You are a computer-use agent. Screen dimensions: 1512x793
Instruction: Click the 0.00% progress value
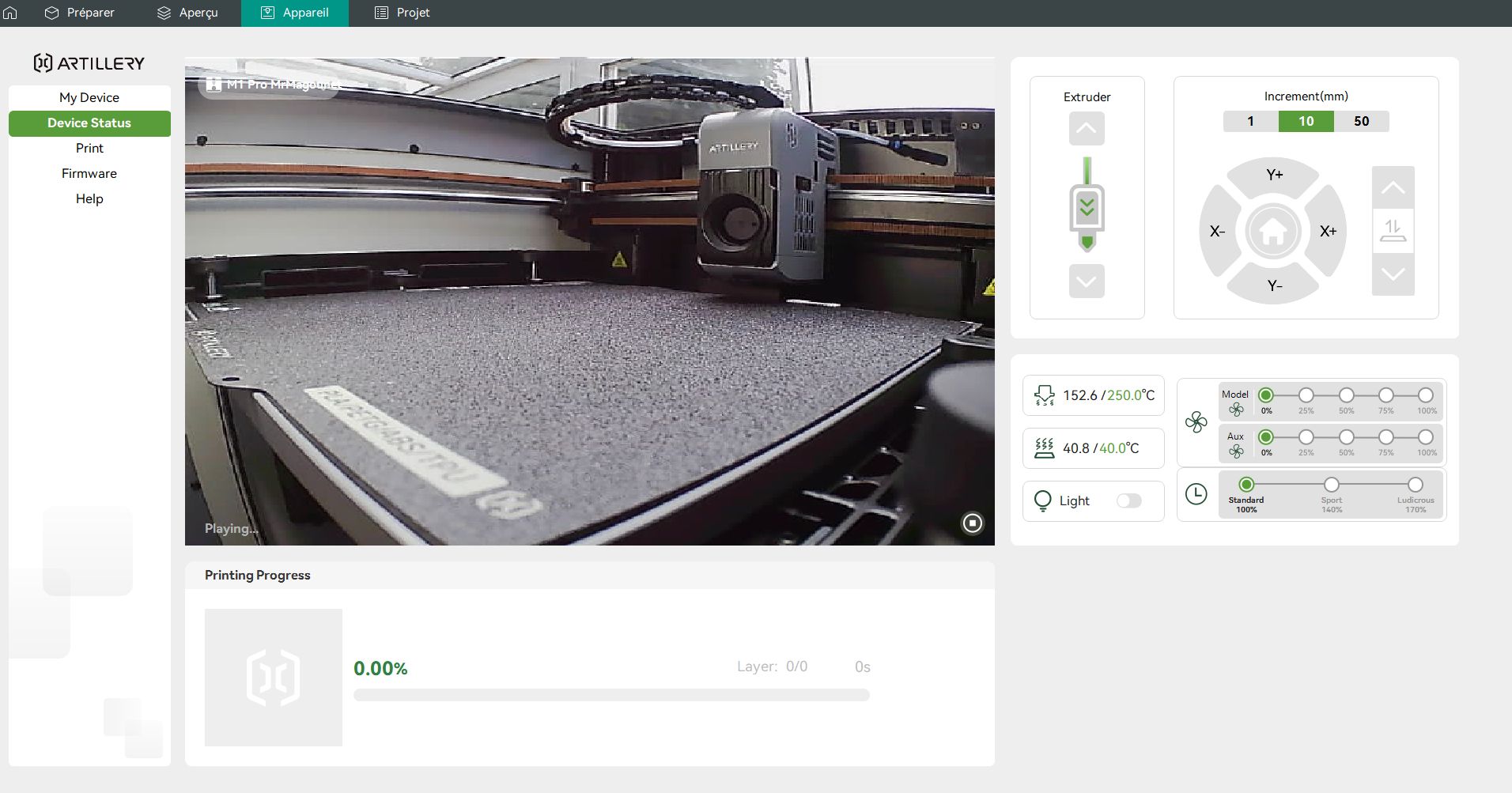[x=380, y=668]
